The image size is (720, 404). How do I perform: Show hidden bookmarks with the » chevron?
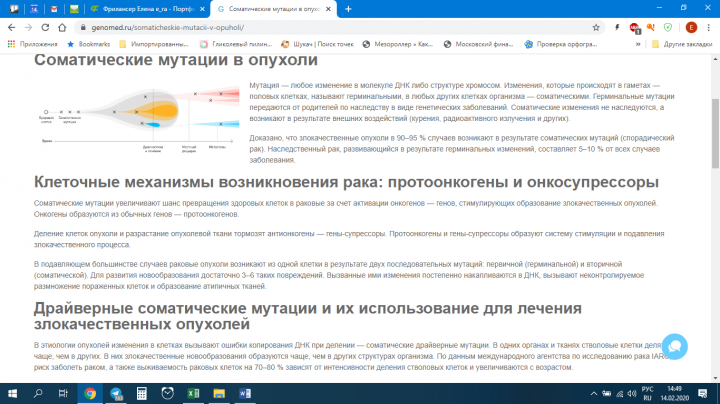[x=638, y=44]
